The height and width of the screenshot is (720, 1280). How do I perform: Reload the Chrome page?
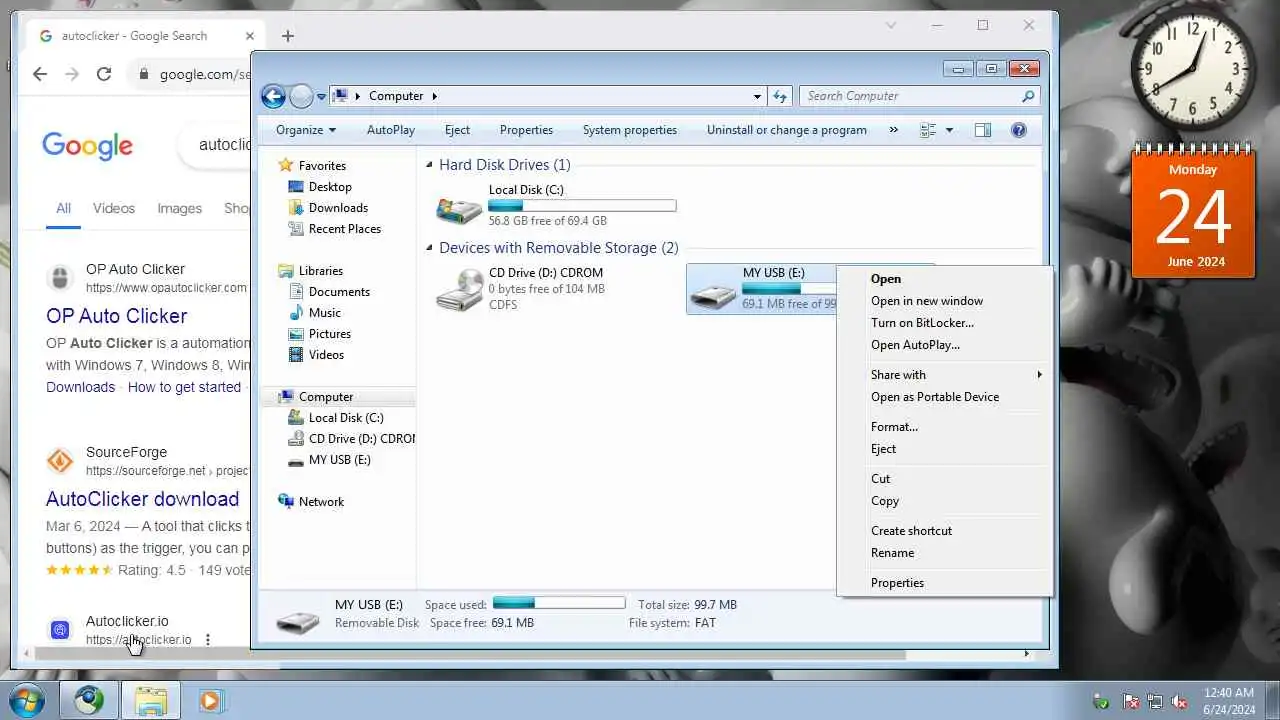[x=104, y=74]
